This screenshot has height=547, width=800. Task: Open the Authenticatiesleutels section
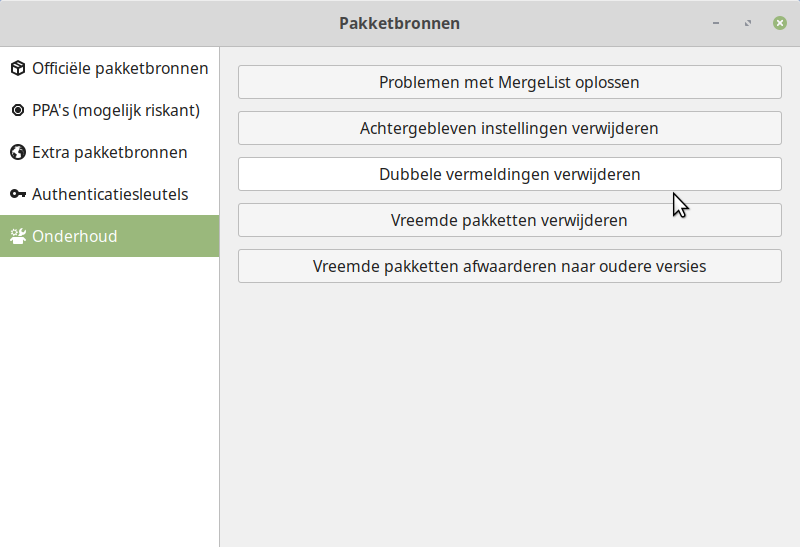(x=110, y=194)
